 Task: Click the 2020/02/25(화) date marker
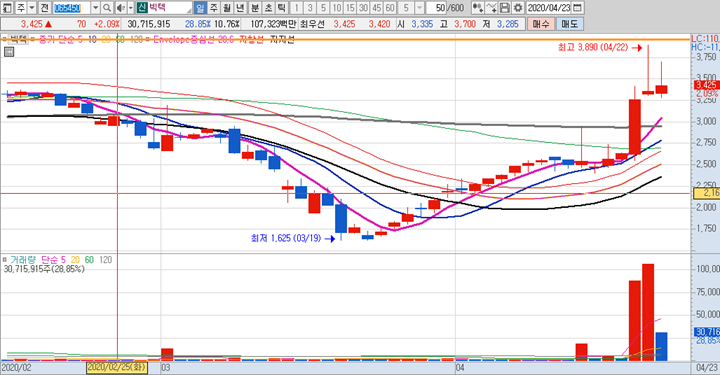pos(118,368)
